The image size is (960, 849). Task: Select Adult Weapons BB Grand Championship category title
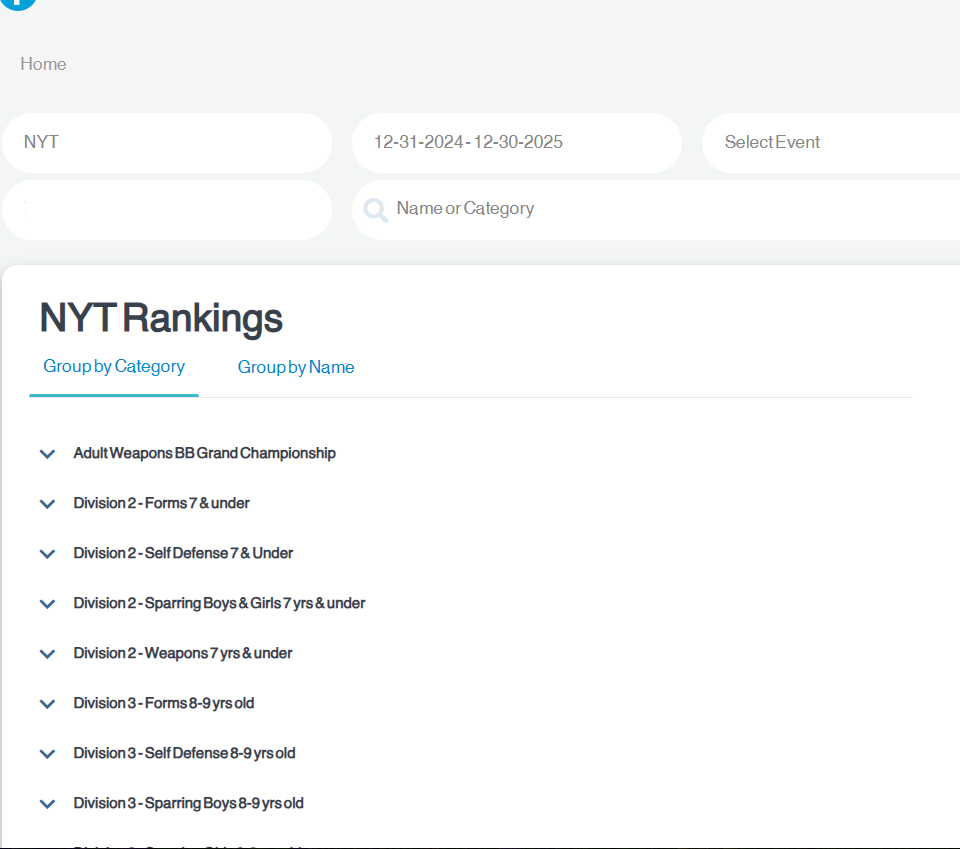point(204,453)
